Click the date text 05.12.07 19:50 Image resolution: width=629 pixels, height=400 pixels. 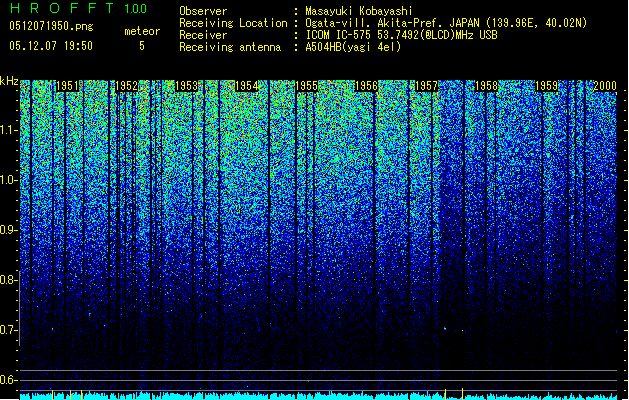point(51,46)
